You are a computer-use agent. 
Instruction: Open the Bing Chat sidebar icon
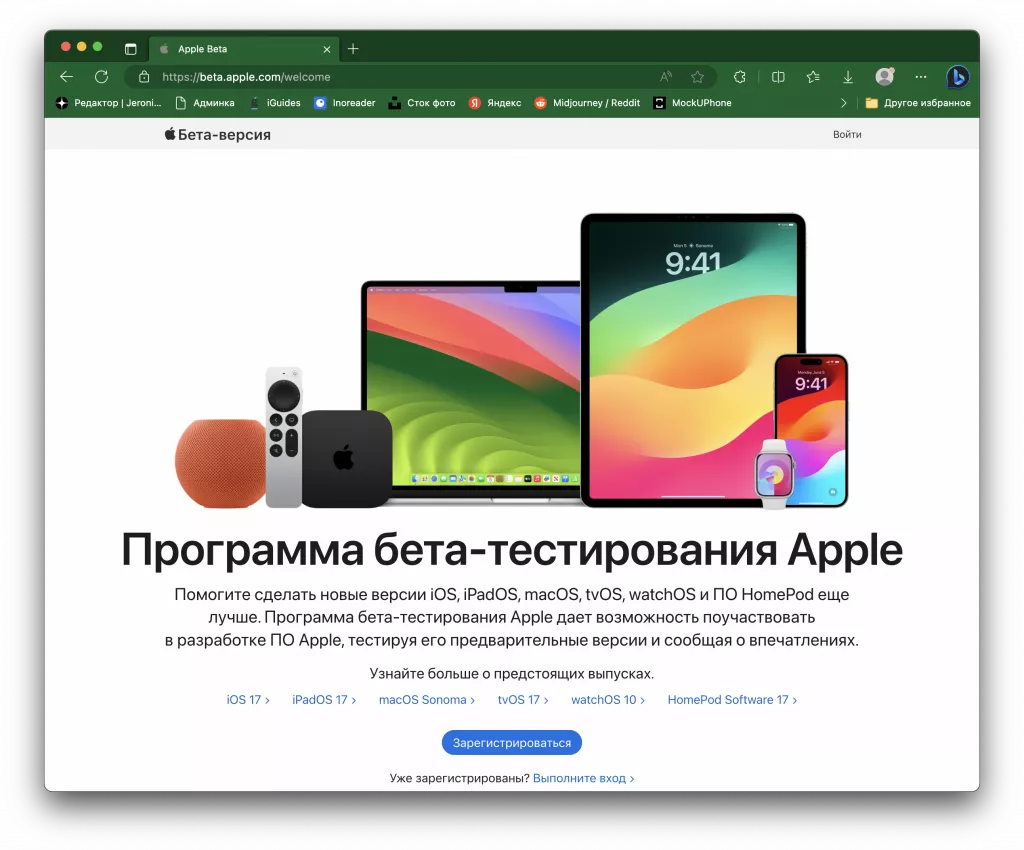[x=957, y=76]
